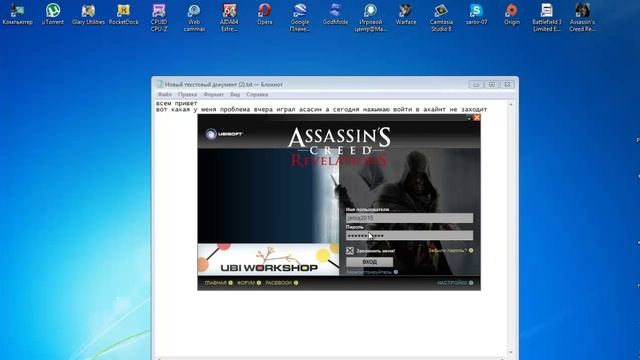Viewport: 640px width, 360px height.
Task: Select the sarov-07 Skype icon
Action: pyautogui.click(x=476, y=14)
